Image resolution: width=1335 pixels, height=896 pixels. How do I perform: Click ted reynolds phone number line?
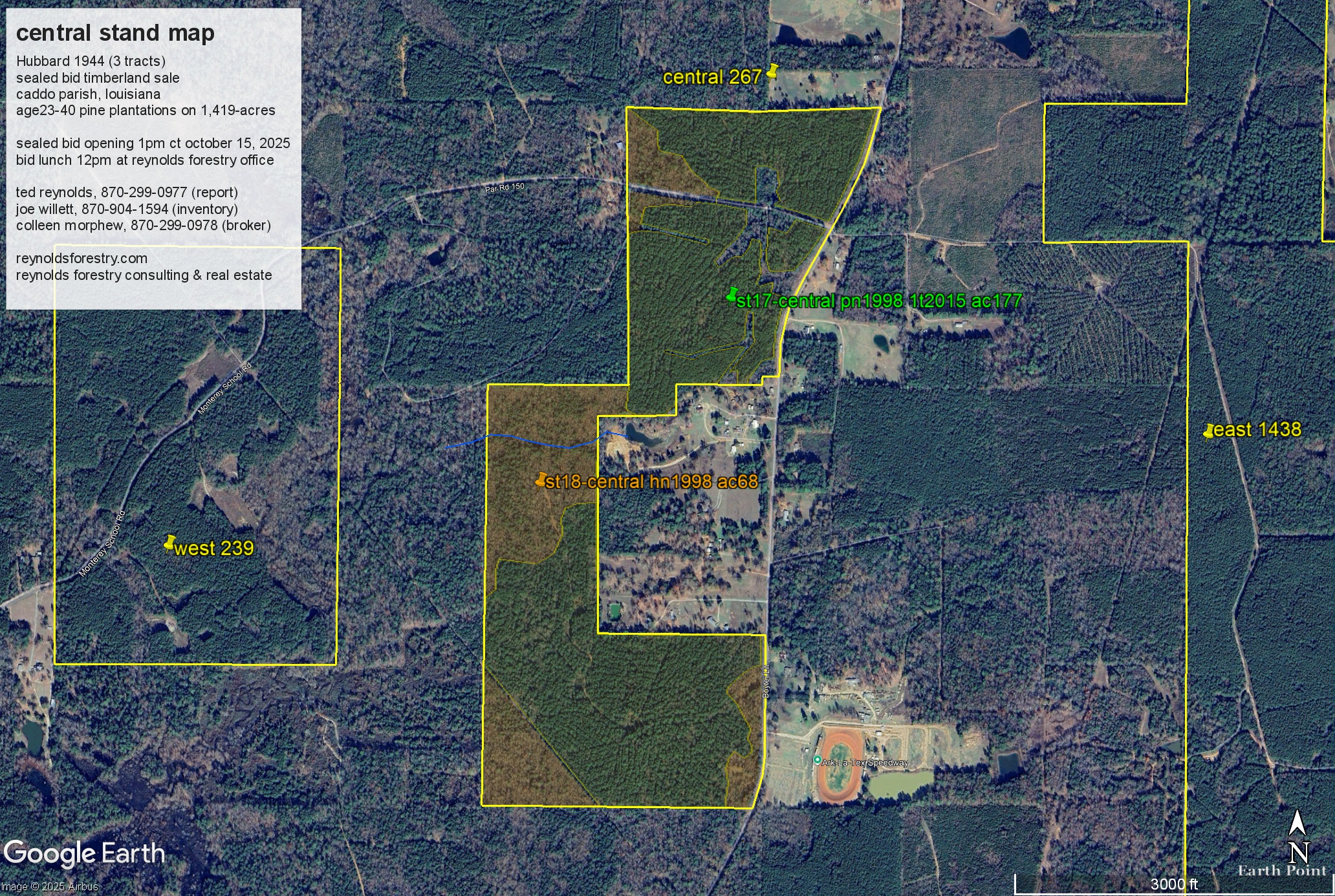pyautogui.click(x=127, y=193)
